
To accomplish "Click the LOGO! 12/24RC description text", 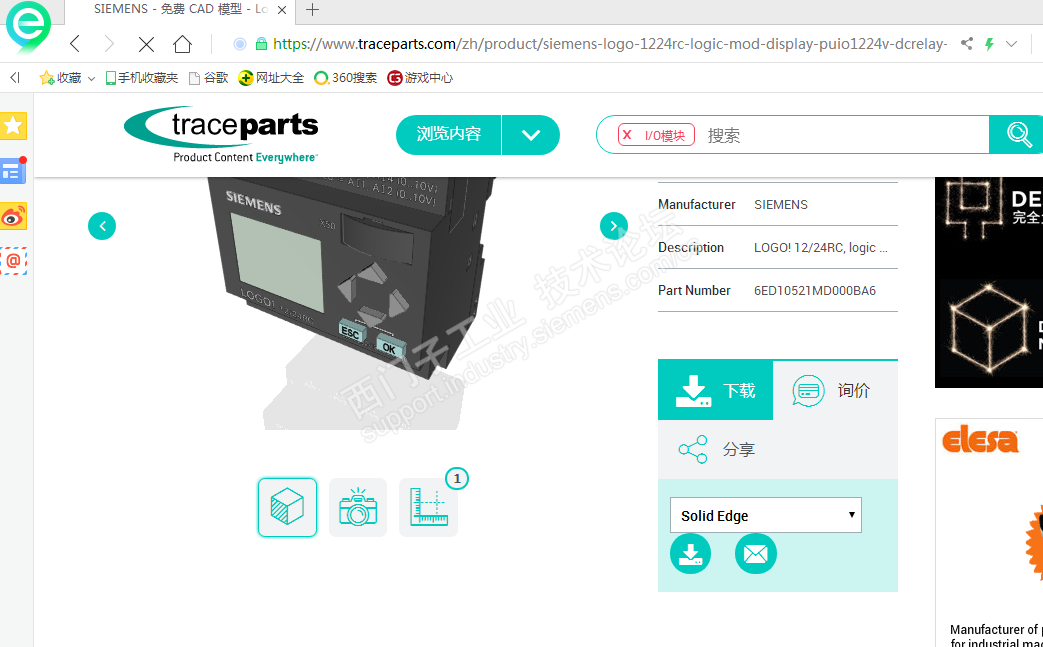I will pyautogui.click(x=821, y=247).
